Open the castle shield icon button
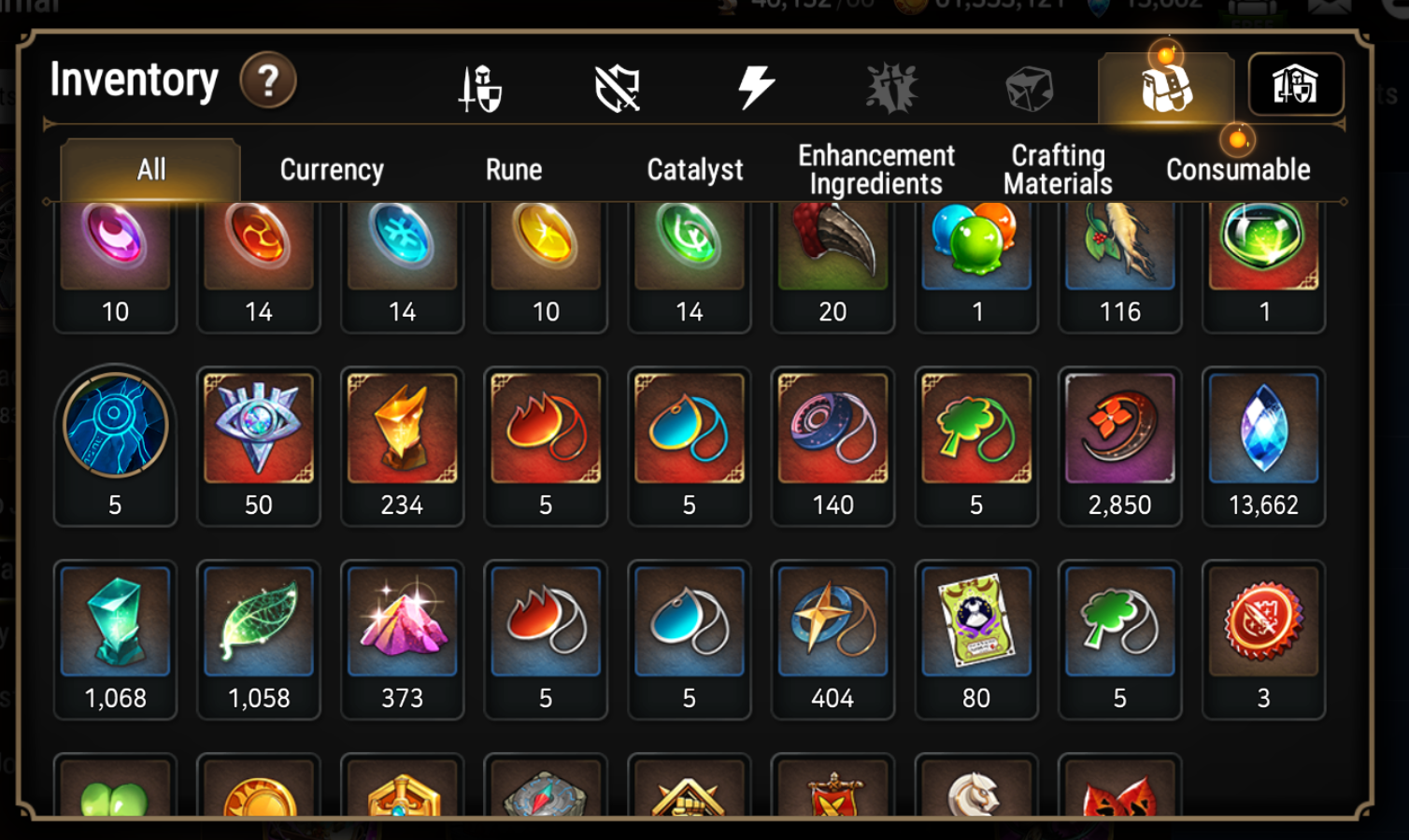The width and height of the screenshot is (1409, 840). coord(1296,85)
